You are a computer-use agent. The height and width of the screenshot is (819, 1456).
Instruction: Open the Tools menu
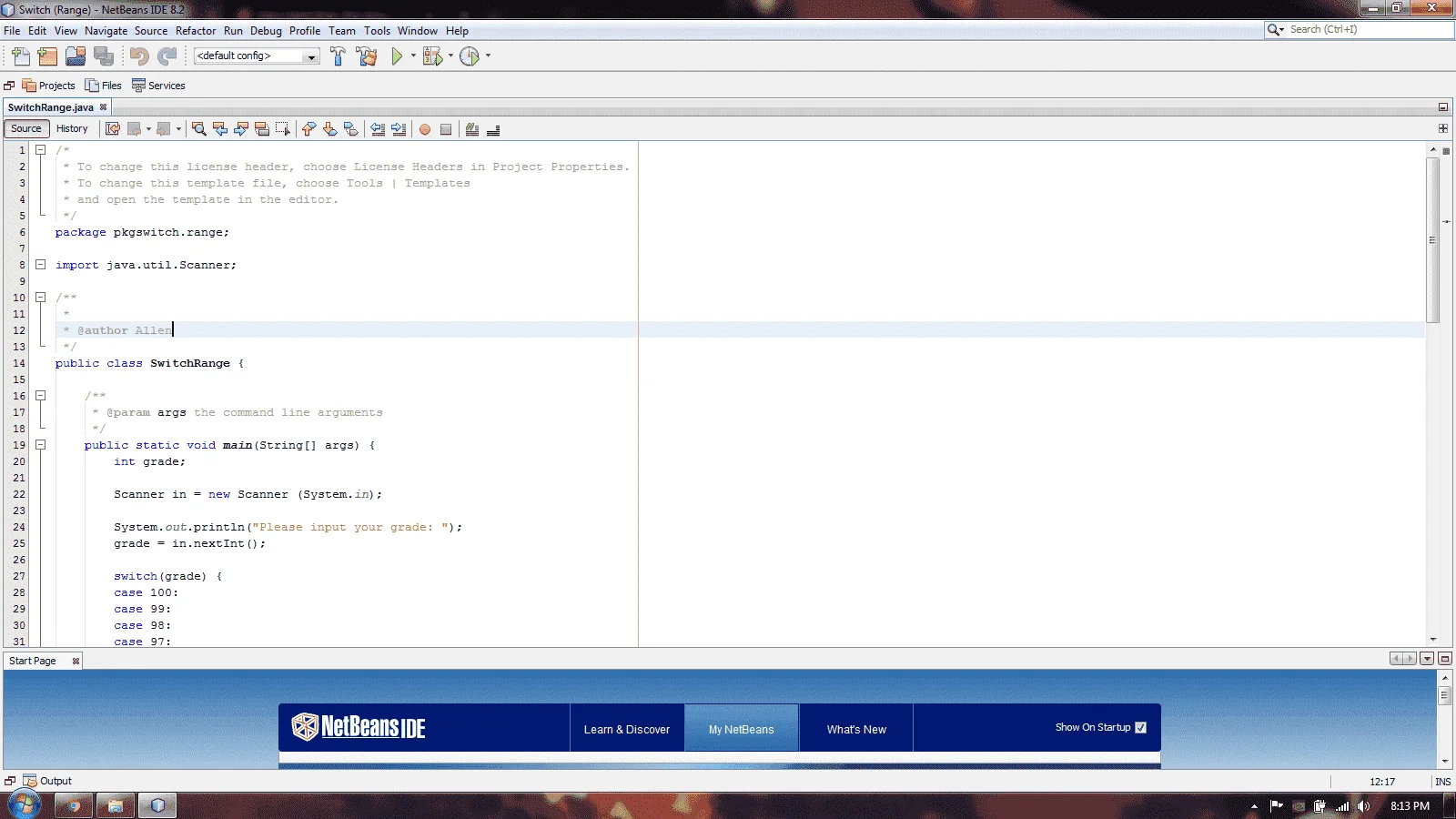pyautogui.click(x=377, y=31)
